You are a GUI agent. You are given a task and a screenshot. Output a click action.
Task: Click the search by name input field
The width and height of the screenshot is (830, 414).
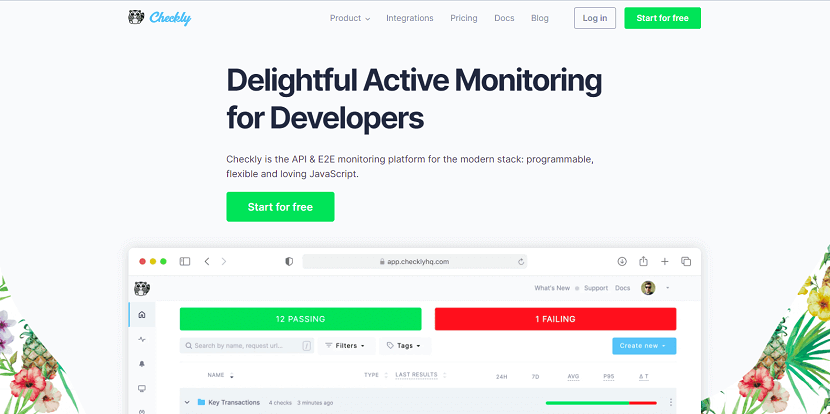[247, 346]
